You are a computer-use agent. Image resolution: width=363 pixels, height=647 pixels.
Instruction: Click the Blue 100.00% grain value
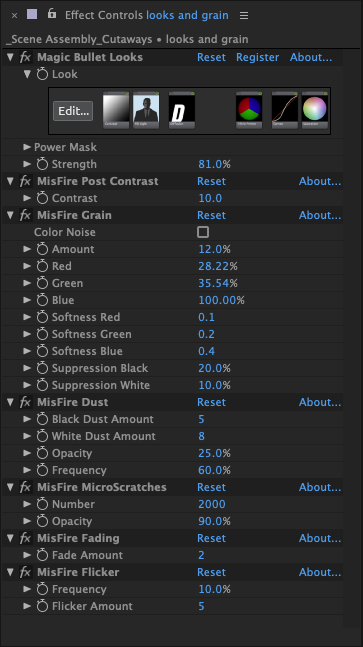point(222,300)
